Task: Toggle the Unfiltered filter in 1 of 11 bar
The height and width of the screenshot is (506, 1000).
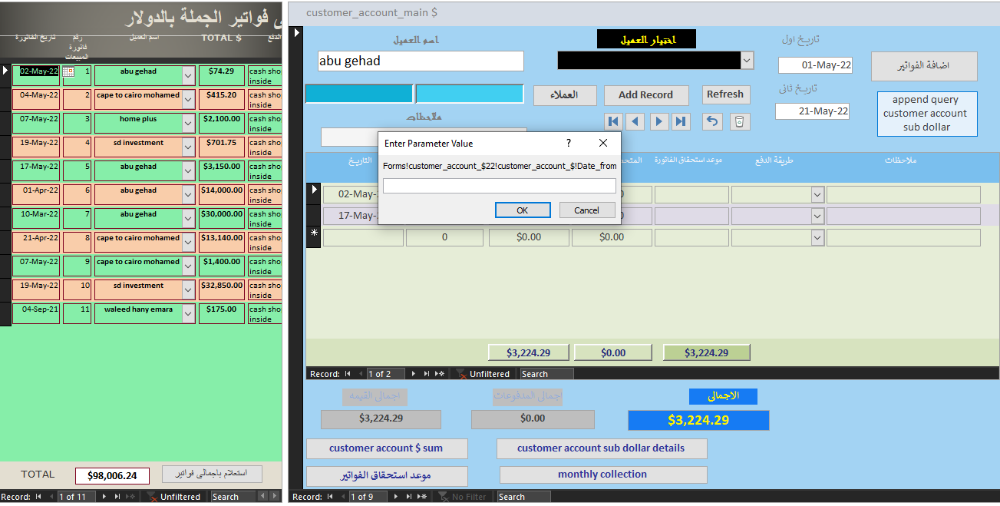Action: [x=174, y=496]
